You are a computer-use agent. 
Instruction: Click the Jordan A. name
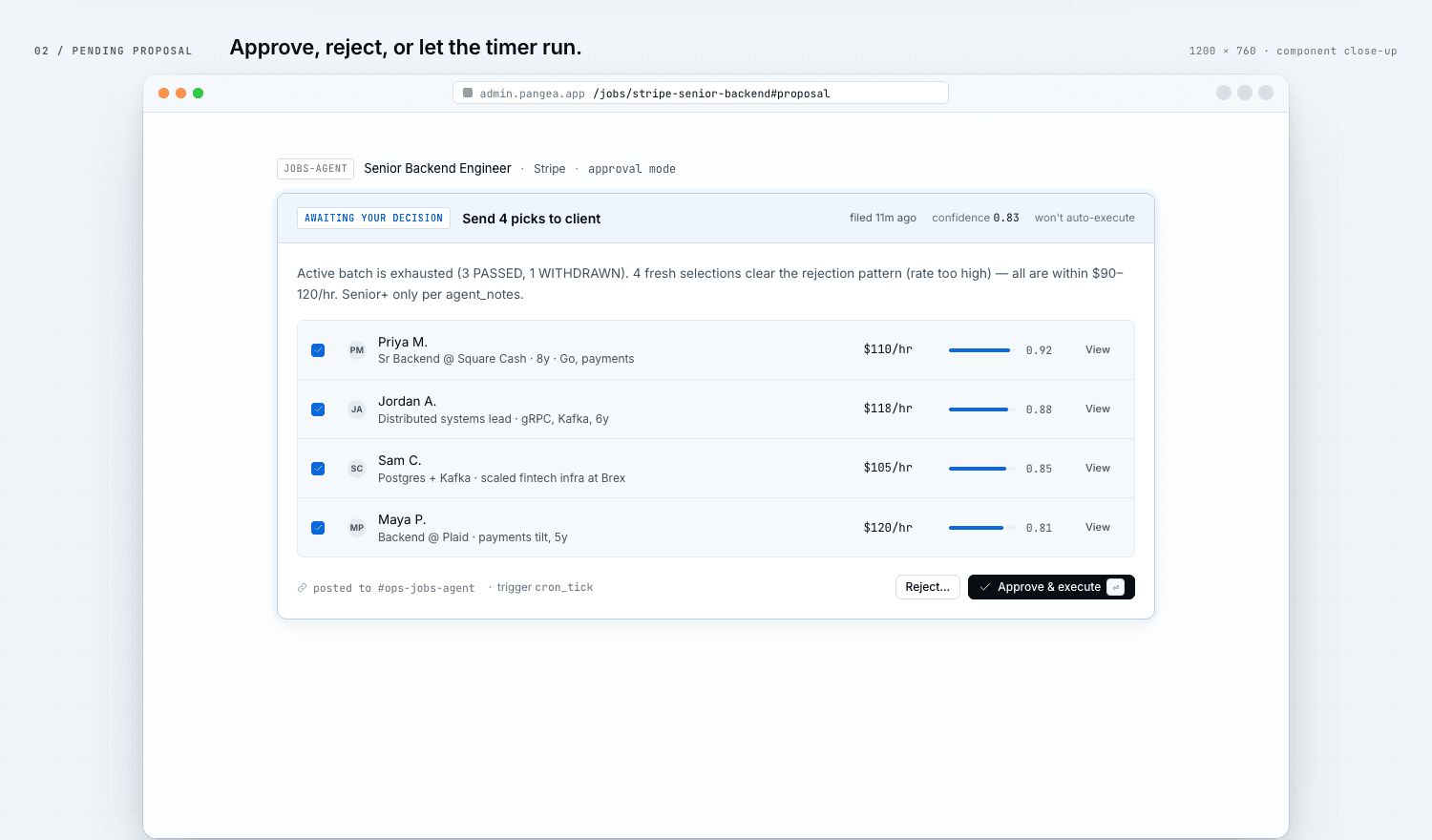[x=408, y=401]
